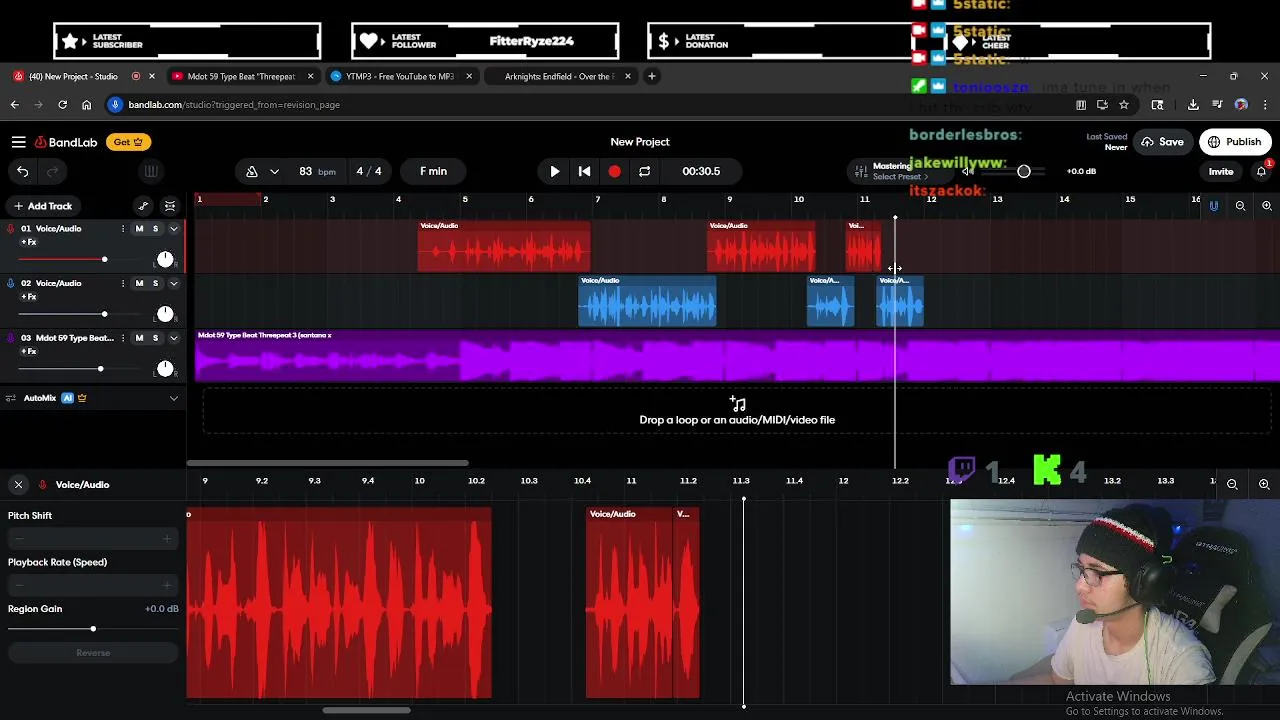Mute track 01 Voice/Audio
The height and width of the screenshot is (720, 1280).
click(x=139, y=229)
